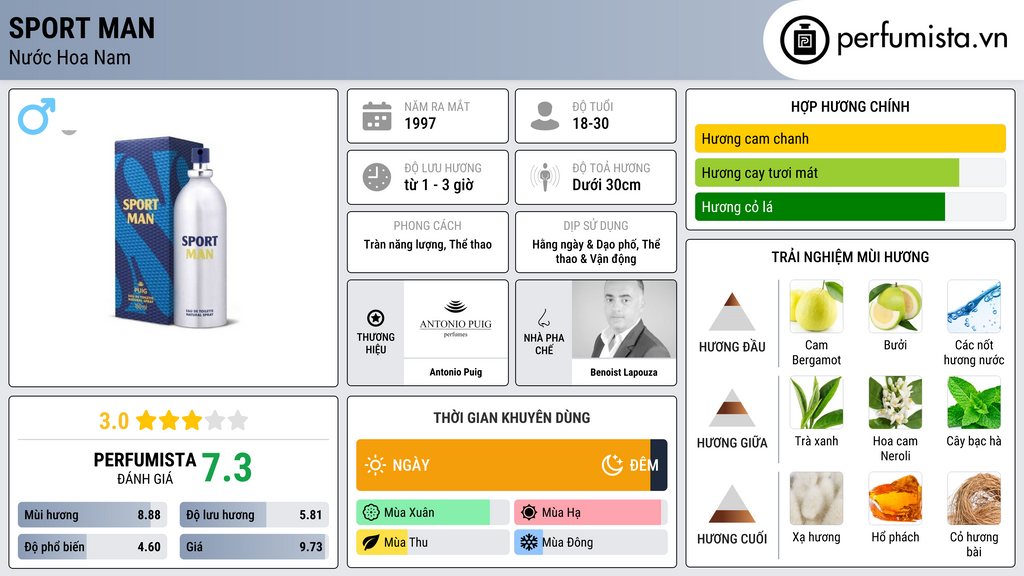Click the Bưởi grapefruit note image
1024x576 pixels.
(x=895, y=306)
